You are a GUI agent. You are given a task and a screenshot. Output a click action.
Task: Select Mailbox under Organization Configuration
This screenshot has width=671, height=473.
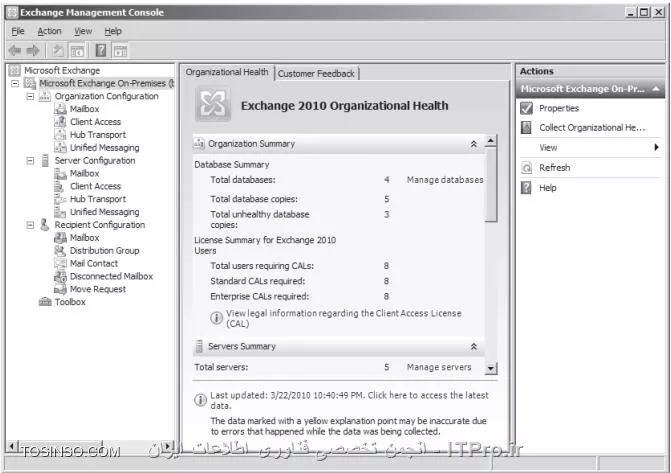[84, 109]
